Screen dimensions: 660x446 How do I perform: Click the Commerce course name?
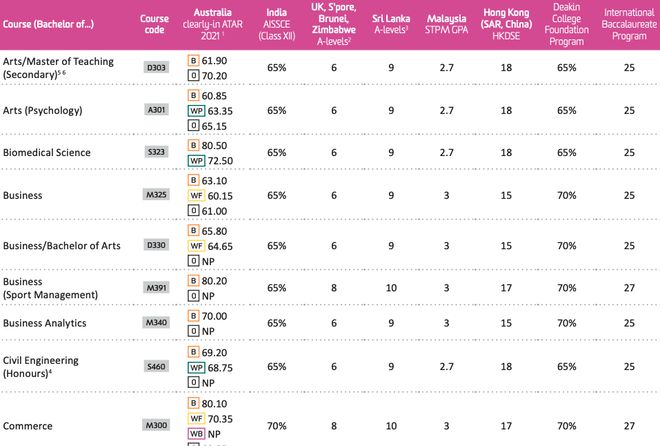click(x=28, y=426)
